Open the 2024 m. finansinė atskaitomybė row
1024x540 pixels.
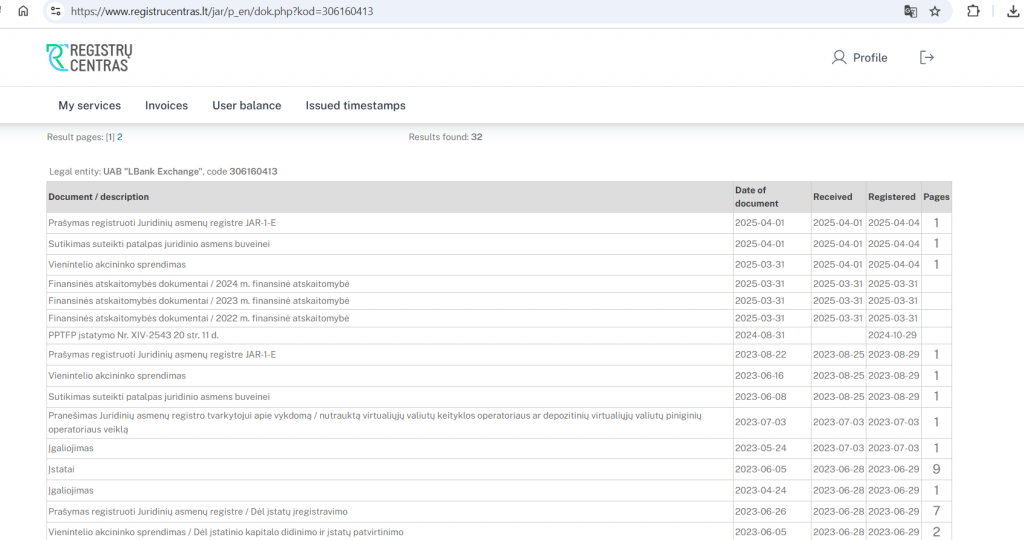click(x=199, y=283)
